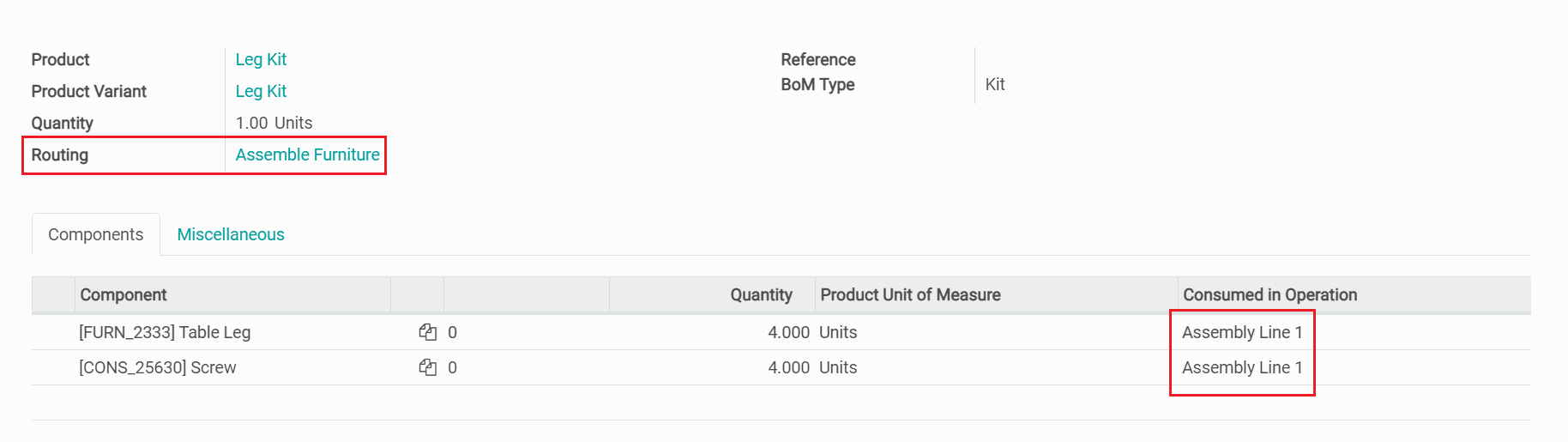Click the 4.000 quantity for Table Leg
Screen dimensions: 1568x442
(x=788, y=332)
